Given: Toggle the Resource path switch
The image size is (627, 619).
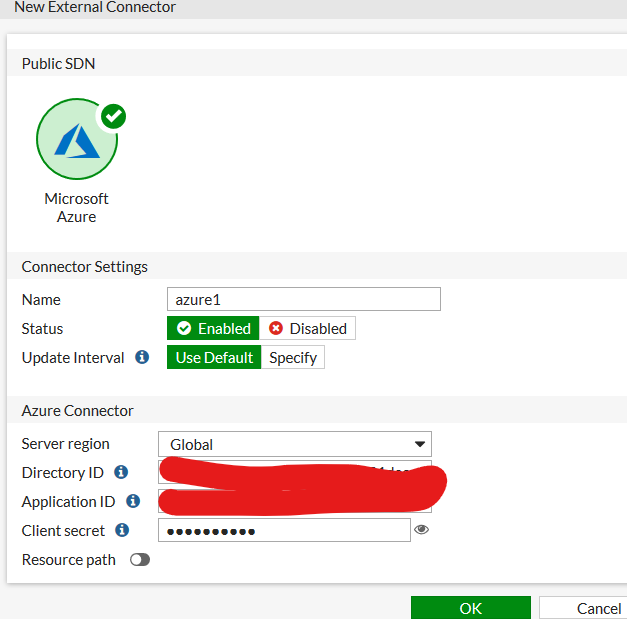Looking at the screenshot, I should pyautogui.click(x=140, y=559).
